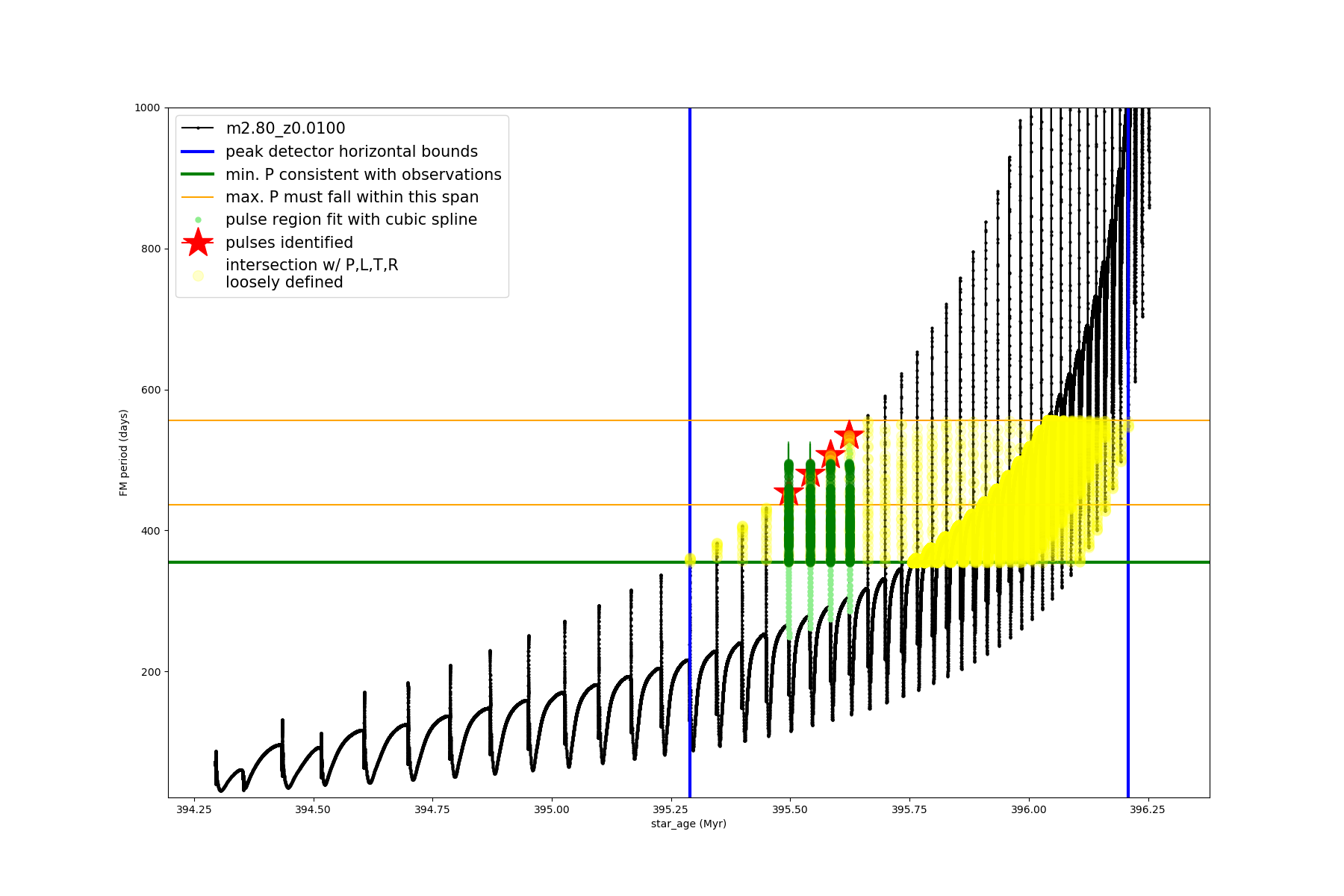The height and width of the screenshot is (896, 1344).
Task: Select the 'pulses identified' legend label
Action: 289,243
